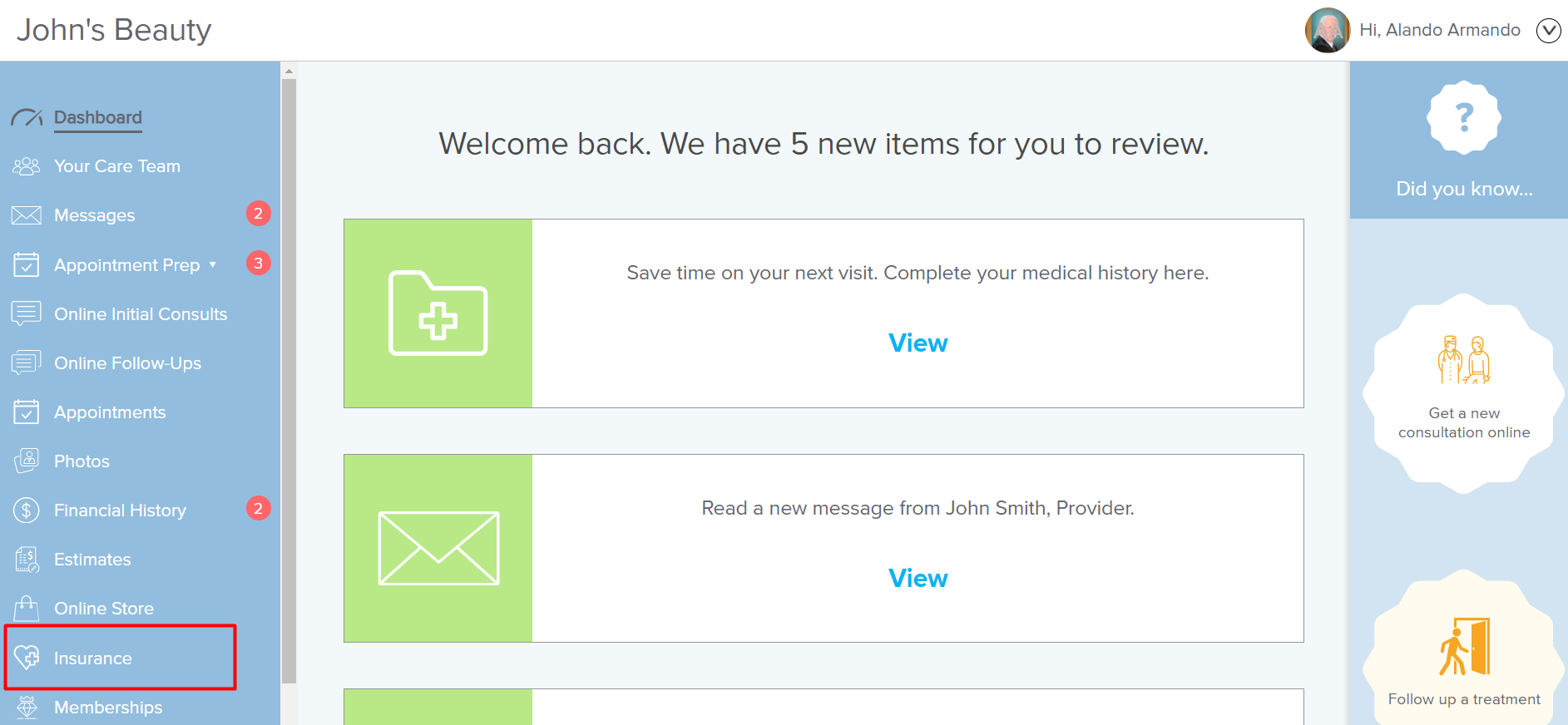Click the green envelope message tile

pos(438,548)
